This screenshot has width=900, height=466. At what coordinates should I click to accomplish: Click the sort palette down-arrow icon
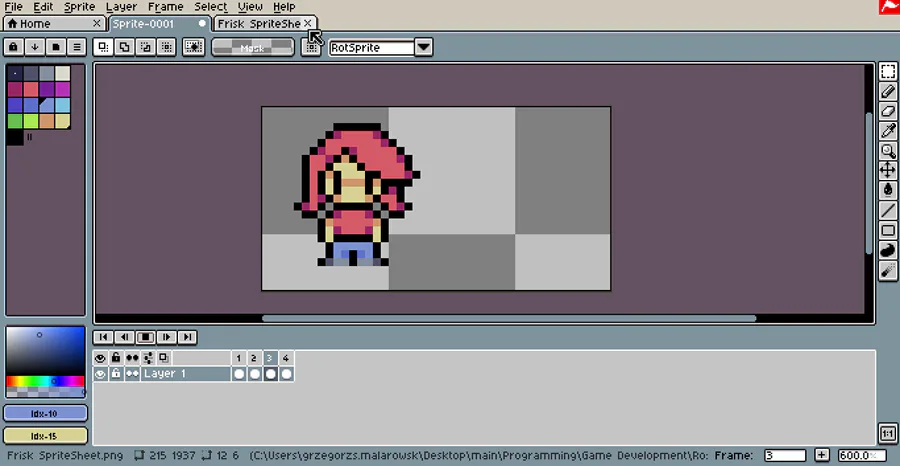tap(35, 47)
